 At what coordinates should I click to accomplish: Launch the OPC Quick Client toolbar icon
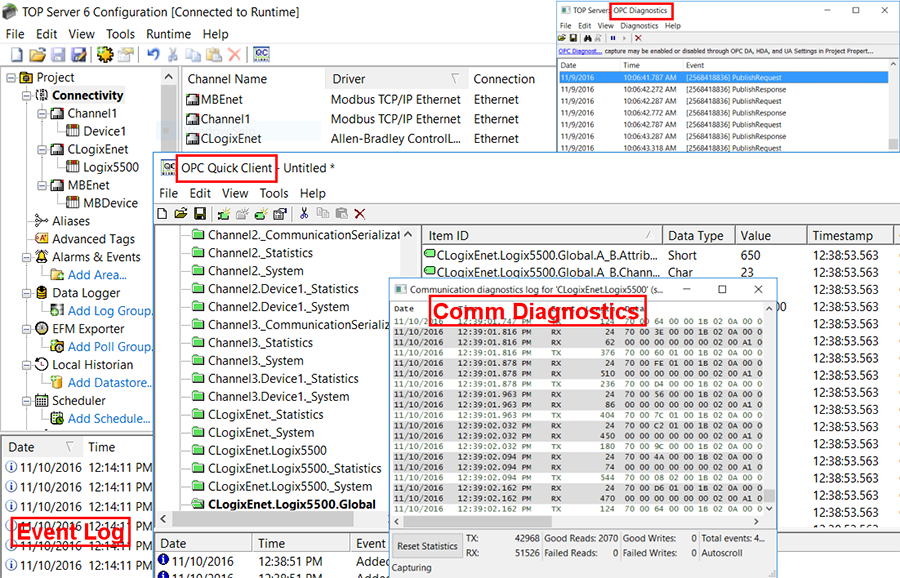click(x=262, y=55)
